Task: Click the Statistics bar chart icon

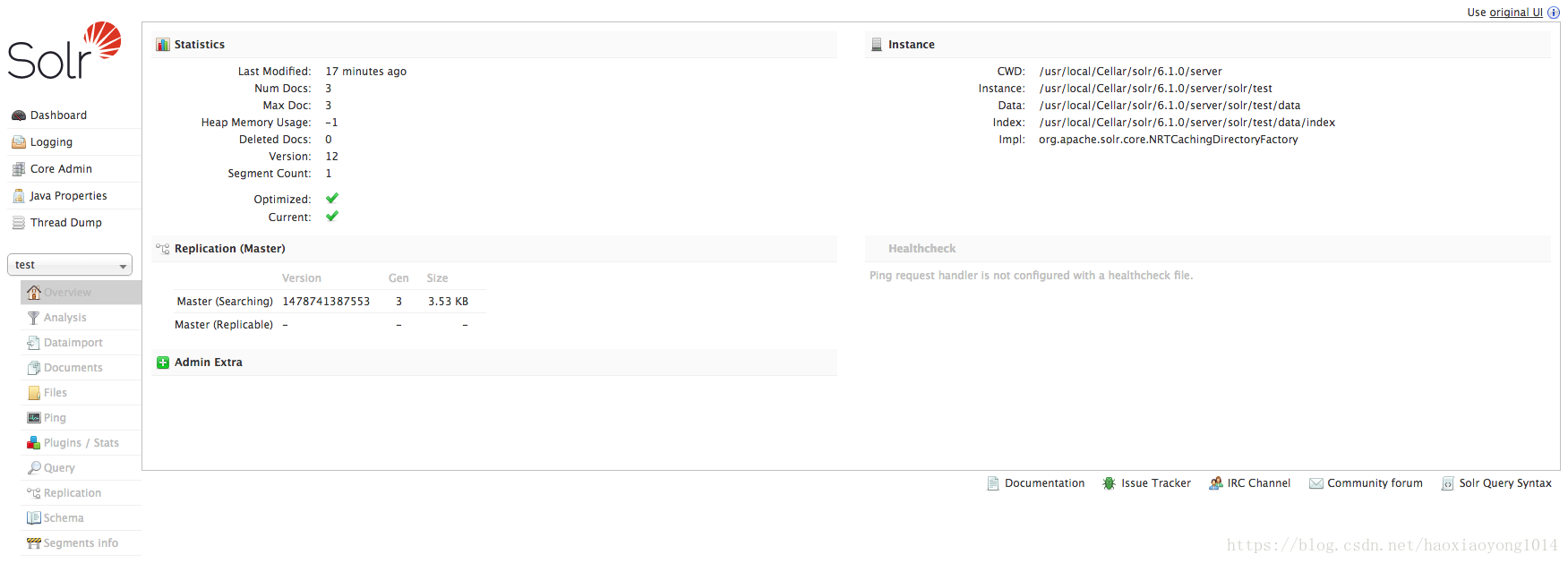Action: [163, 45]
